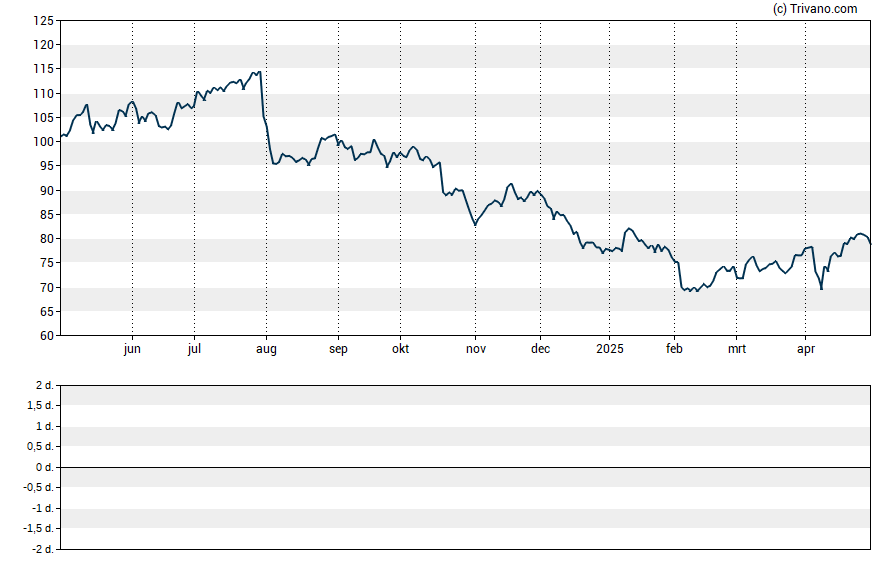Click the '60' price axis label
The height and width of the screenshot is (565, 888).
pos(47,336)
